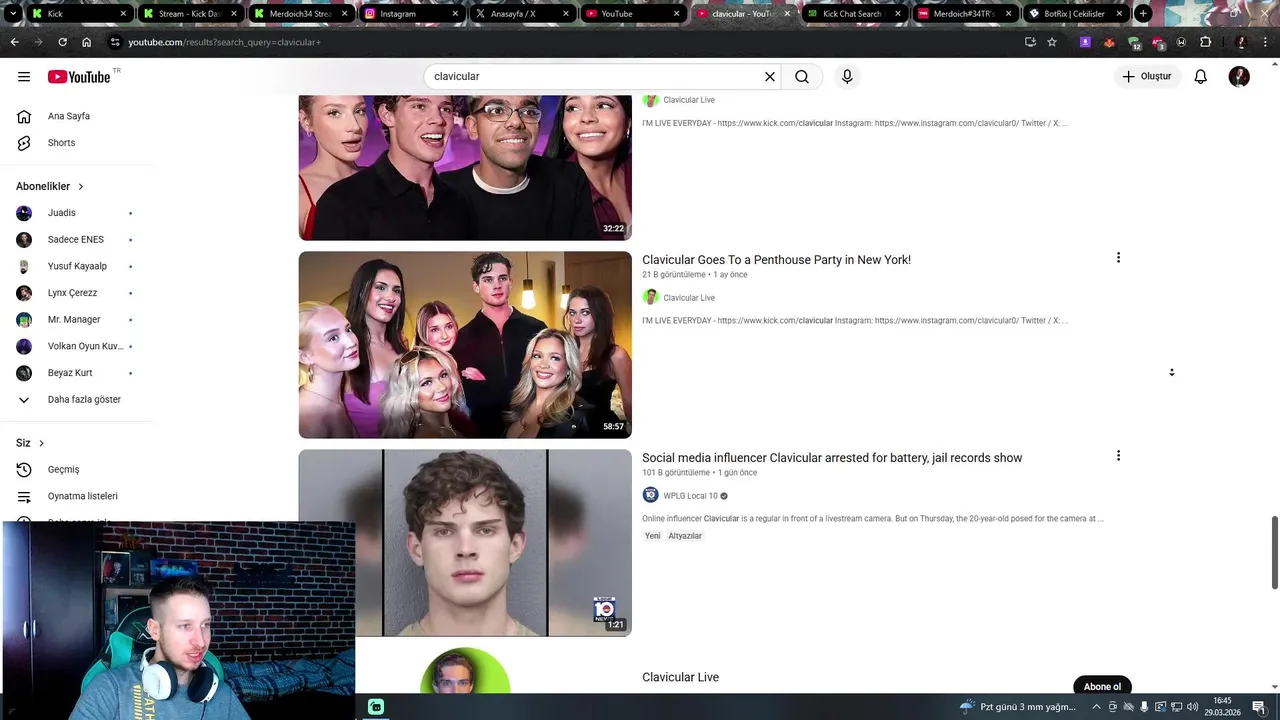This screenshot has height=720, width=1280.
Task: Open Shorts in the sidebar
Action: click(x=76, y=143)
